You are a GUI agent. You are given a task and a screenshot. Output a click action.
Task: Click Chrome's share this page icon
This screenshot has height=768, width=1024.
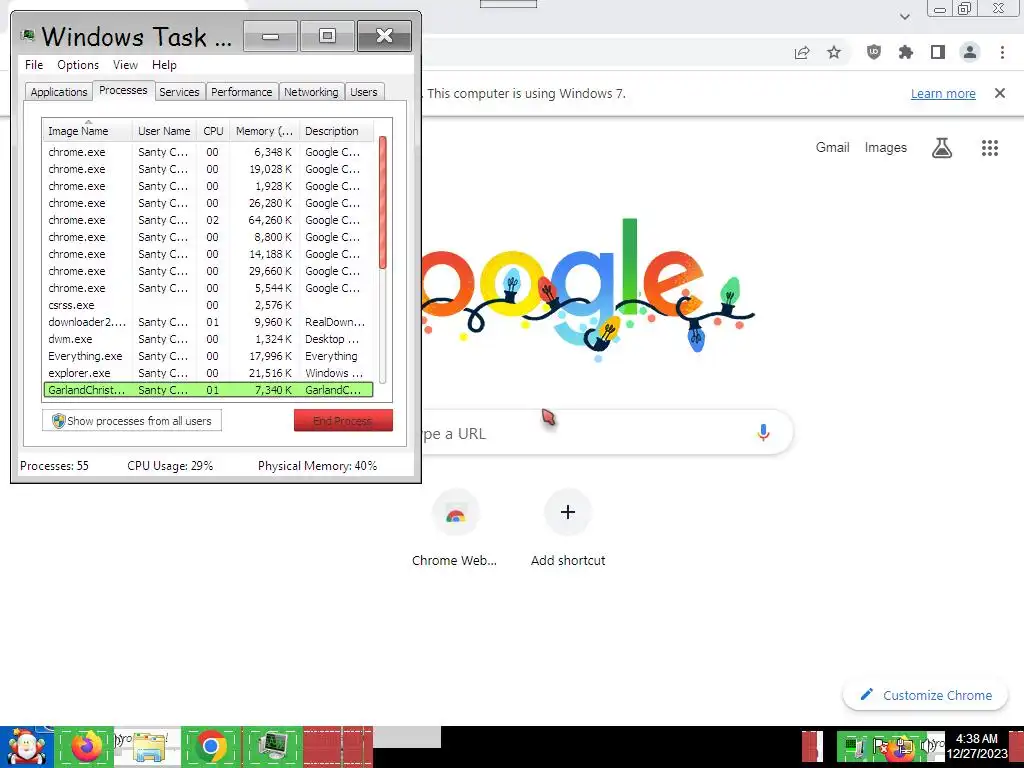coord(802,52)
